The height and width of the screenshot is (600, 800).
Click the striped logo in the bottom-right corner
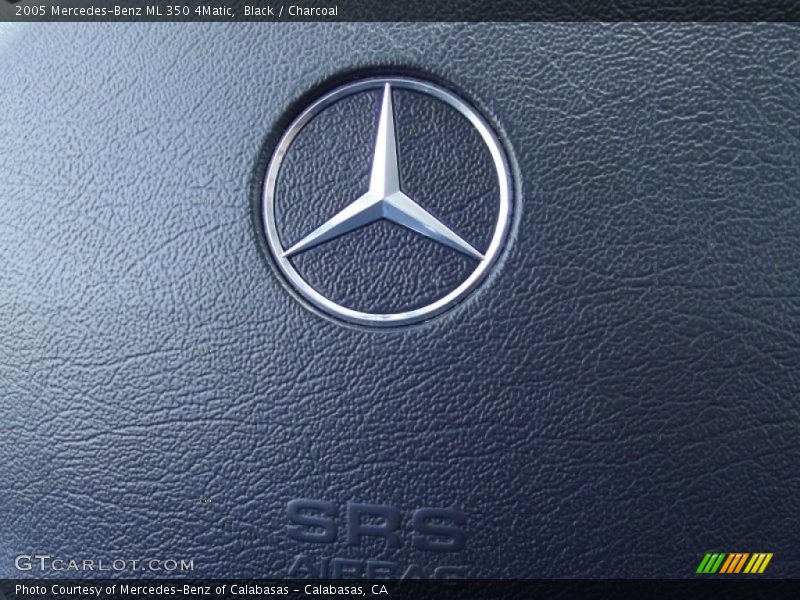(734, 563)
